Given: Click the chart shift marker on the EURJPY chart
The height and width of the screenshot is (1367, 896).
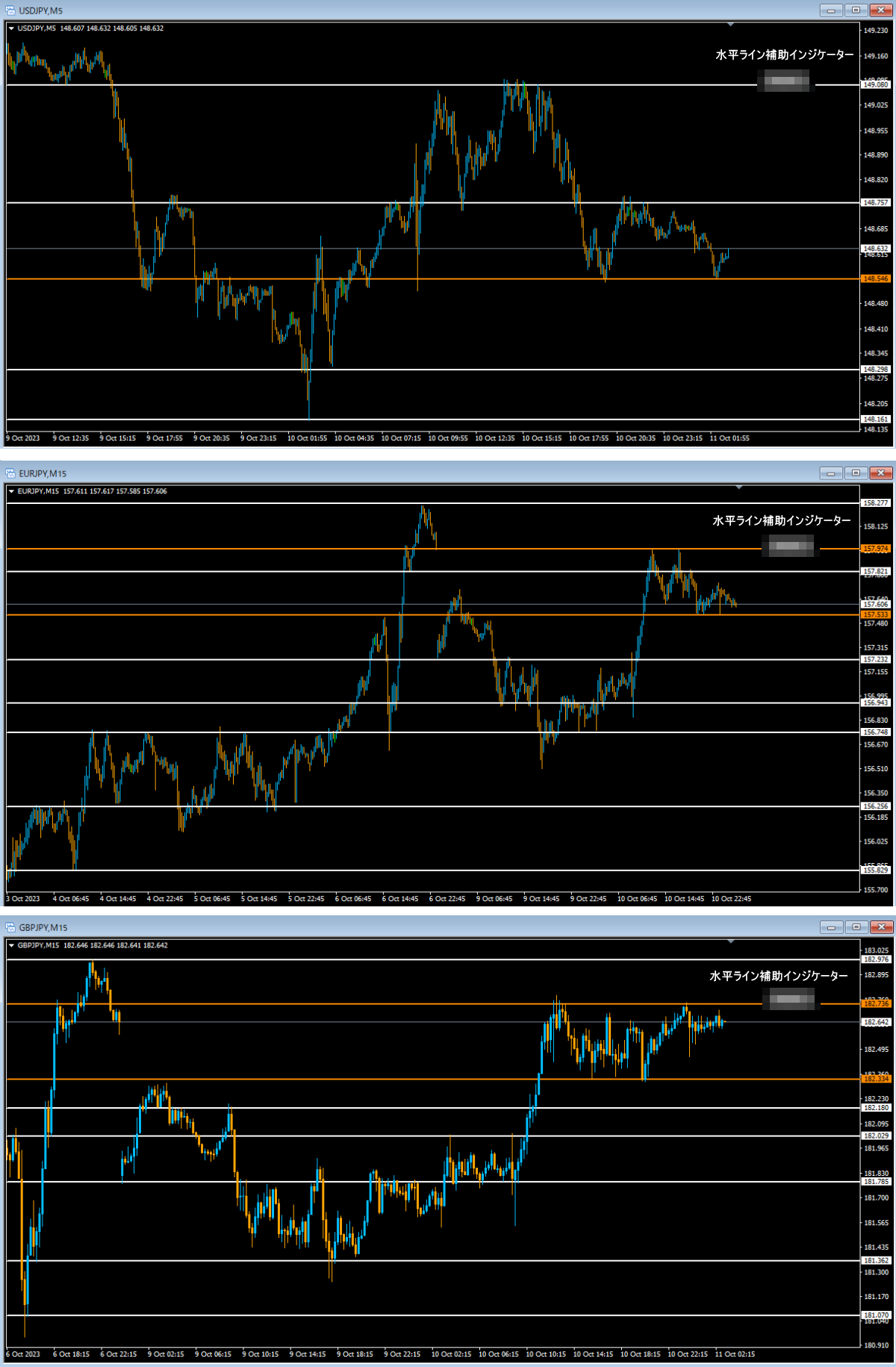Looking at the screenshot, I should click(x=738, y=488).
